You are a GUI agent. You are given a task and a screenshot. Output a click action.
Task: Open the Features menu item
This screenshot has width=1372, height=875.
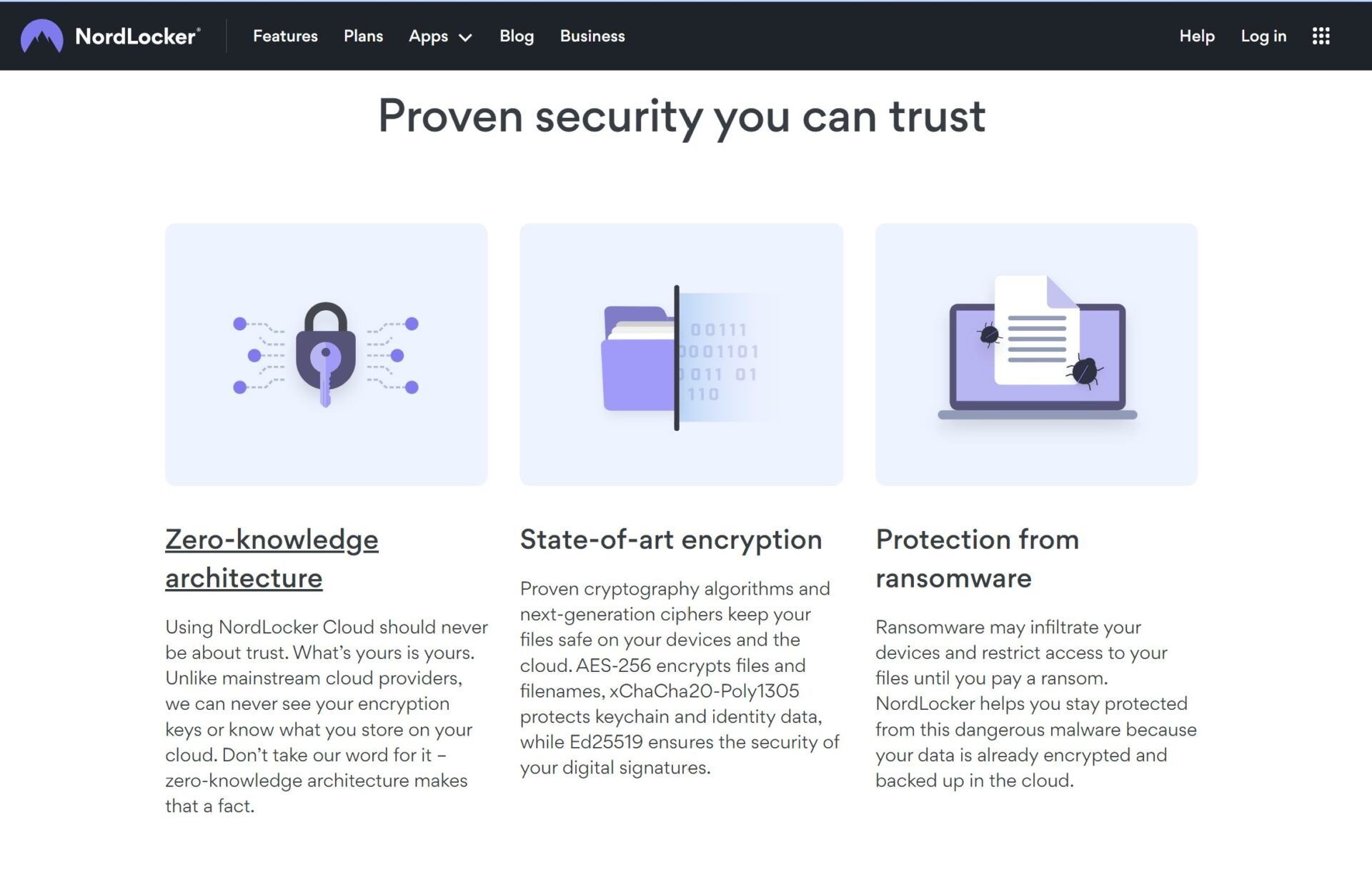(285, 36)
